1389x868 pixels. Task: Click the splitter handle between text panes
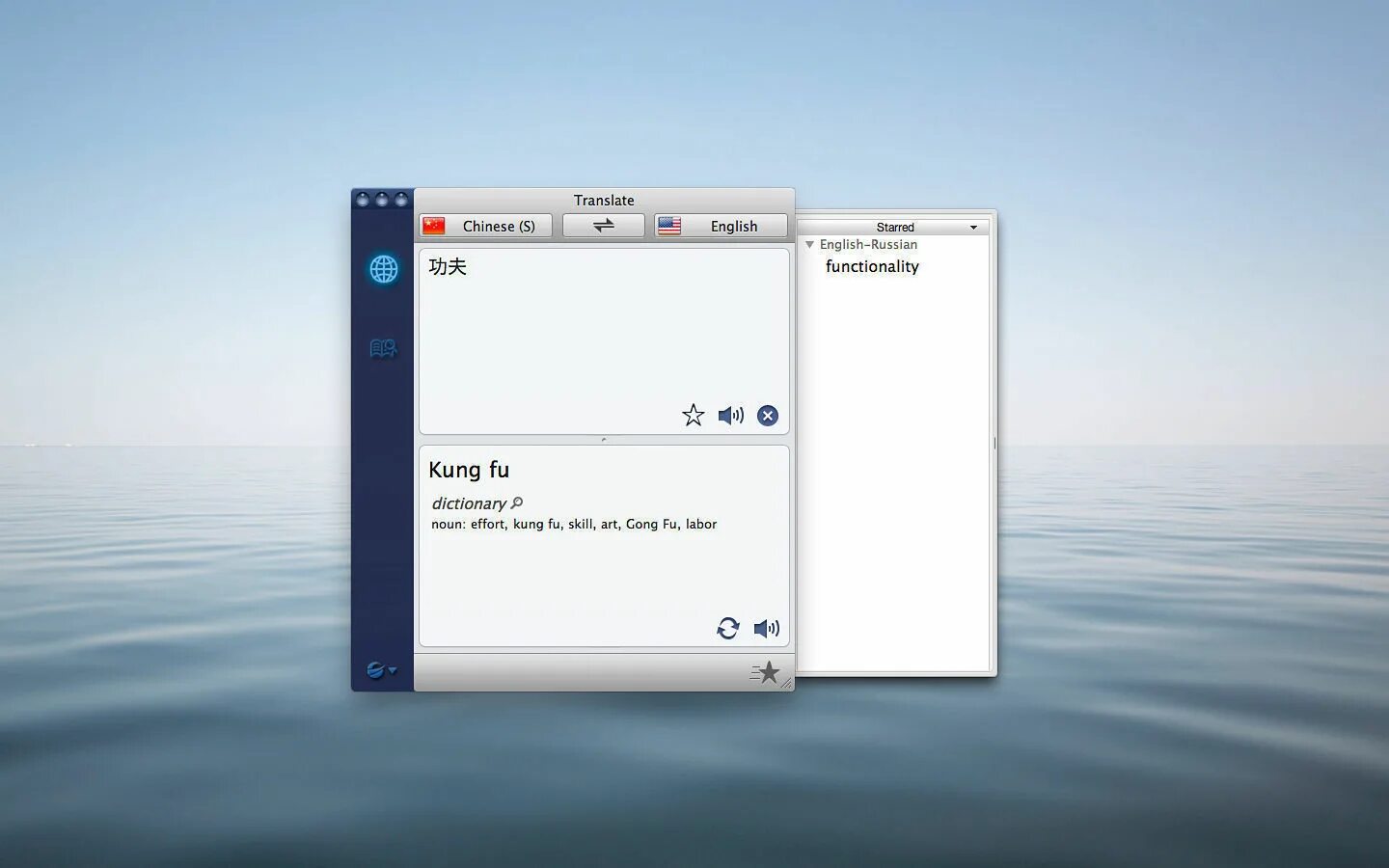click(x=604, y=440)
